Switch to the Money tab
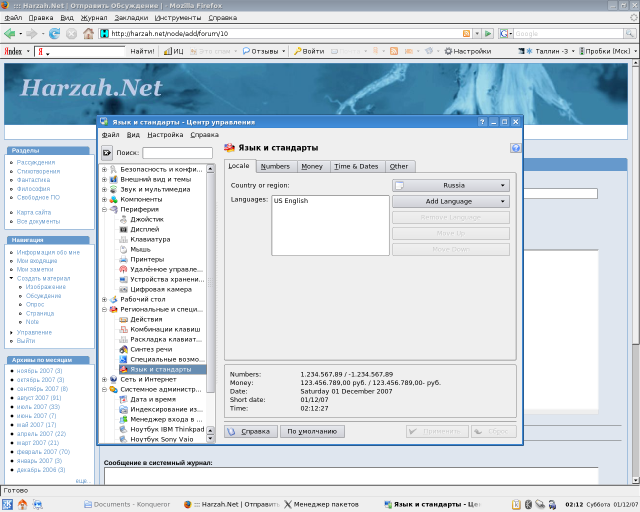This screenshot has height=512, width=640. pos(312,166)
